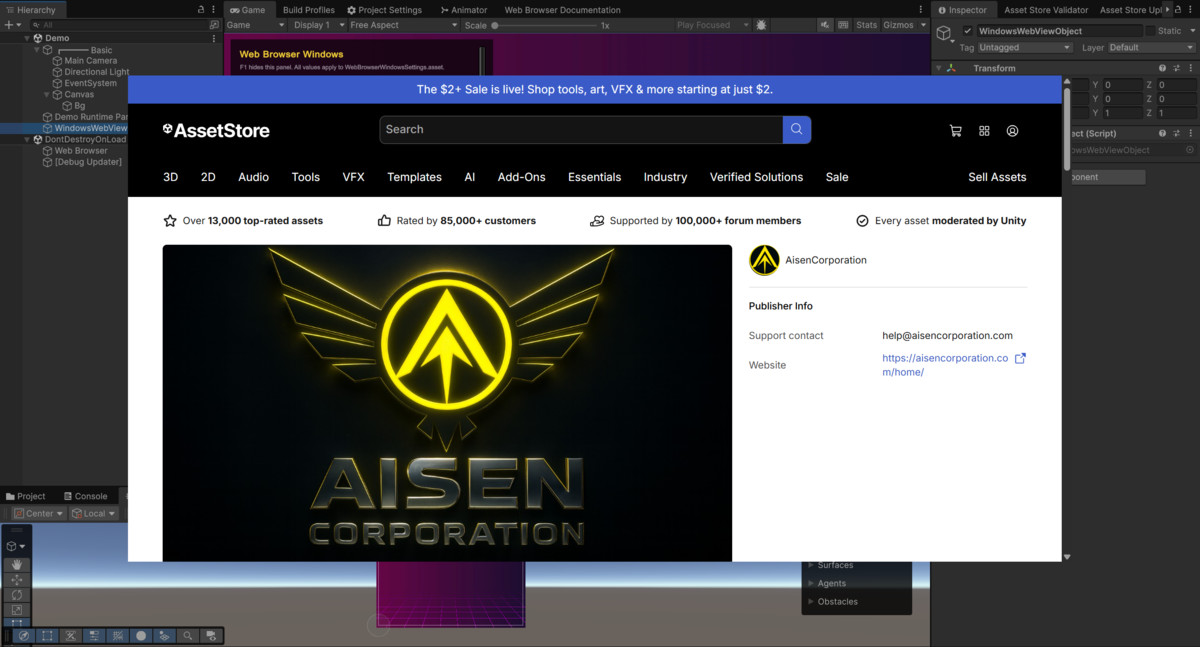
Task: Uncheck the WindowsWebViewObject active checkbox
Action: click(967, 31)
